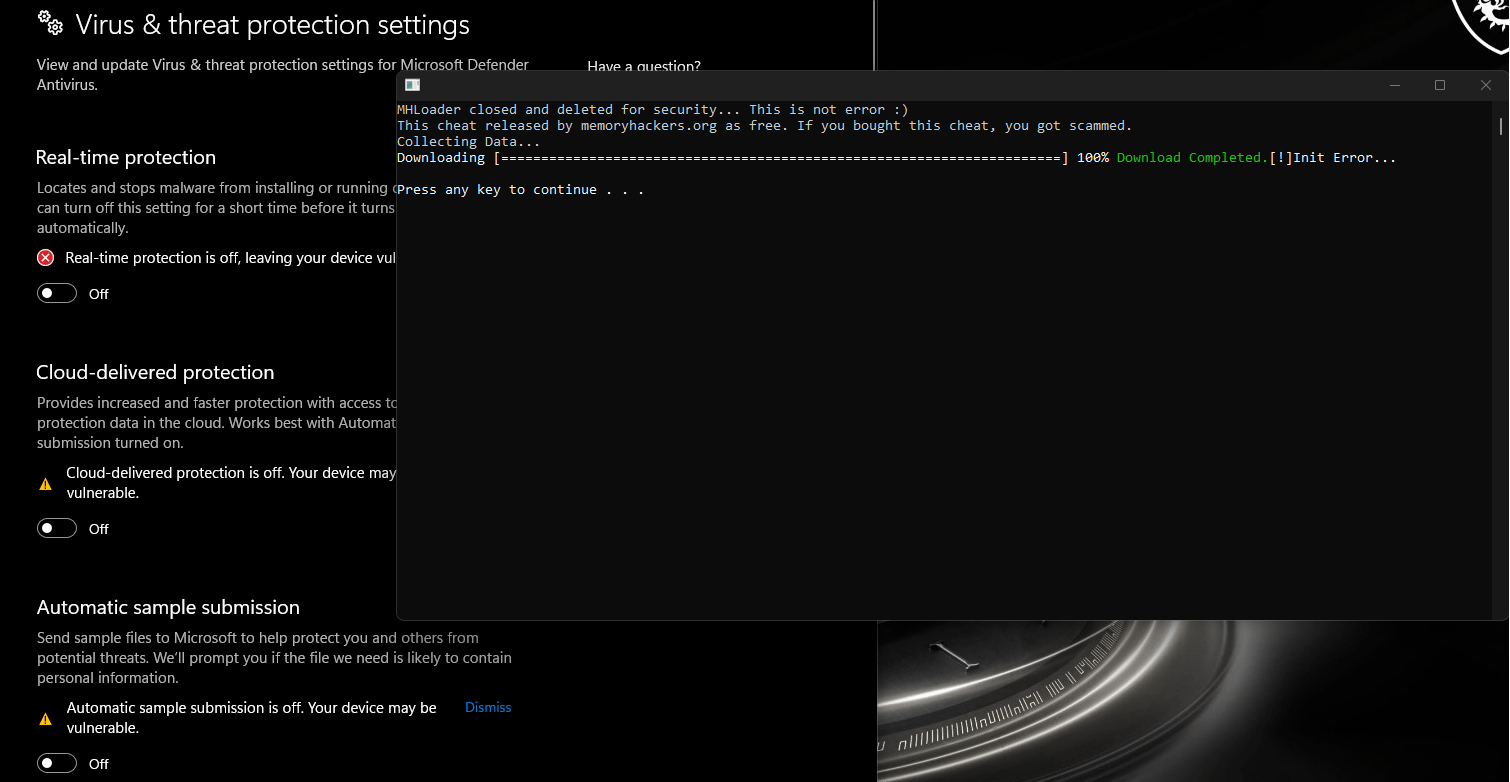Image resolution: width=1510 pixels, height=782 pixels.
Task: Close the console window
Action: (1486, 85)
